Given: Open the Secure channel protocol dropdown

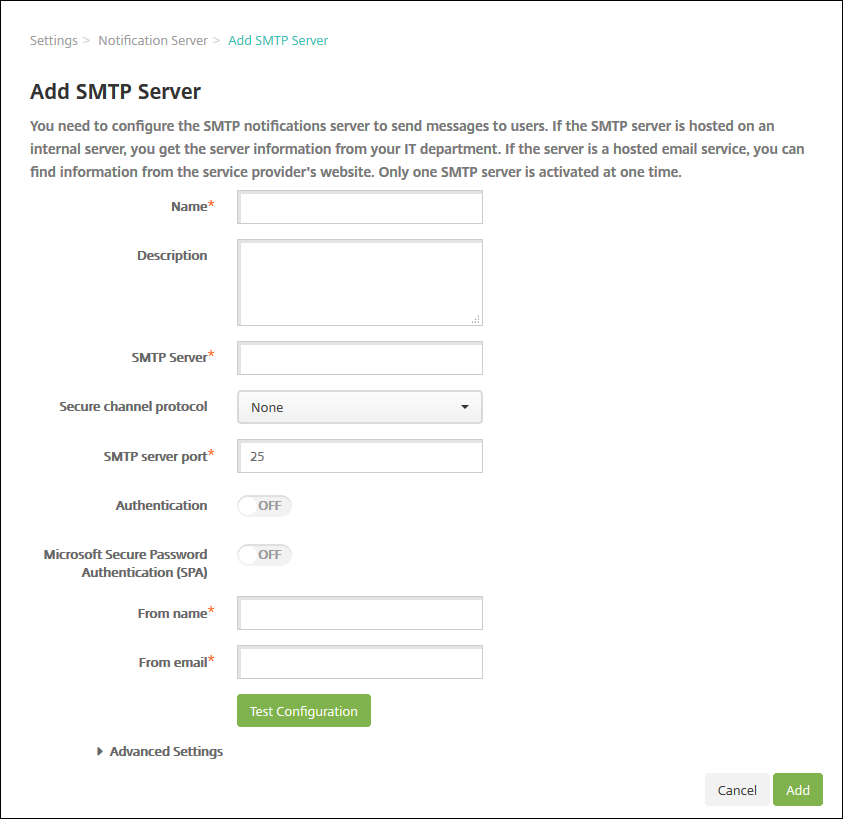Looking at the screenshot, I should [x=360, y=407].
